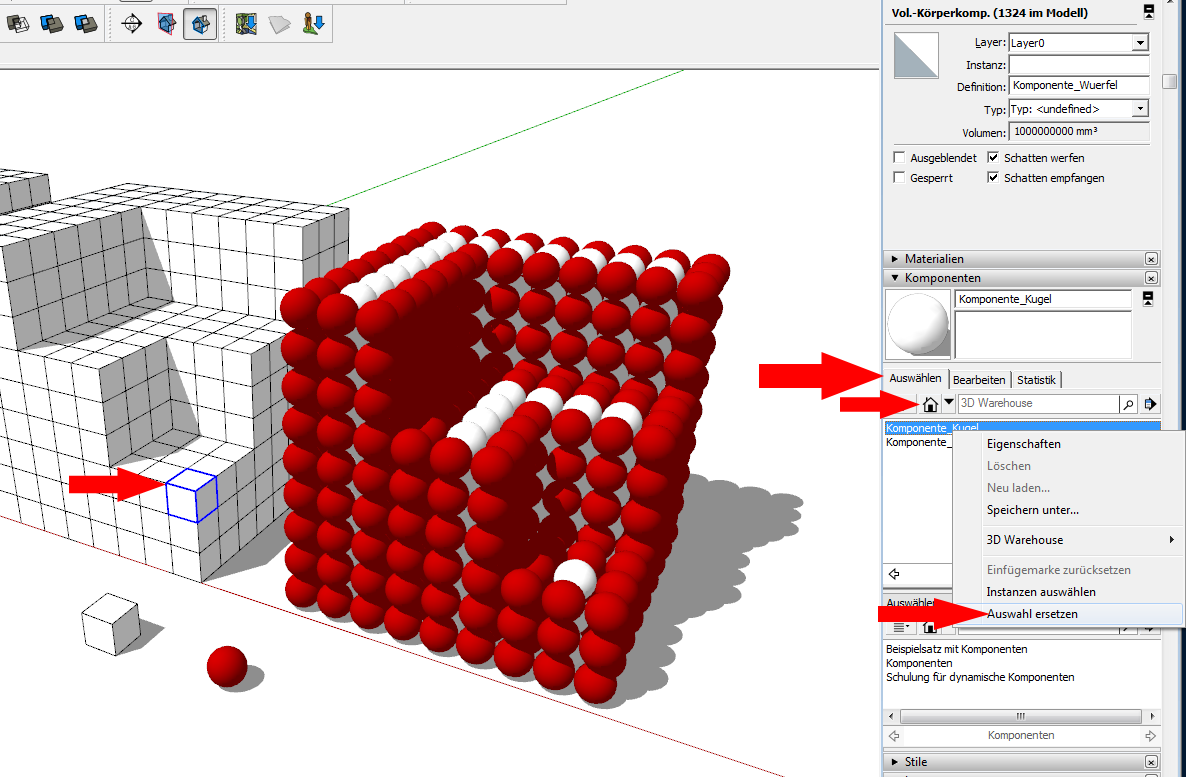
Task: Expand the Materialien panel
Action: [895, 259]
